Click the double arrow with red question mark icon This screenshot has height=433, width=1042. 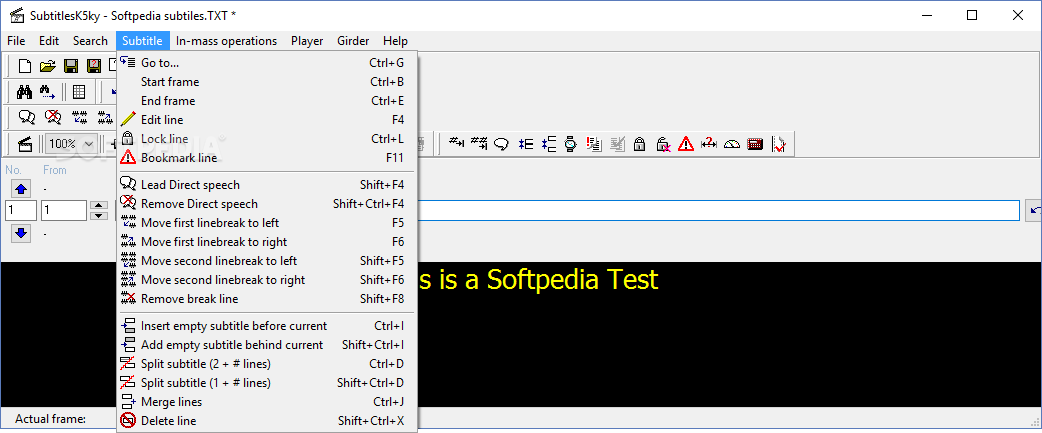(709, 143)
